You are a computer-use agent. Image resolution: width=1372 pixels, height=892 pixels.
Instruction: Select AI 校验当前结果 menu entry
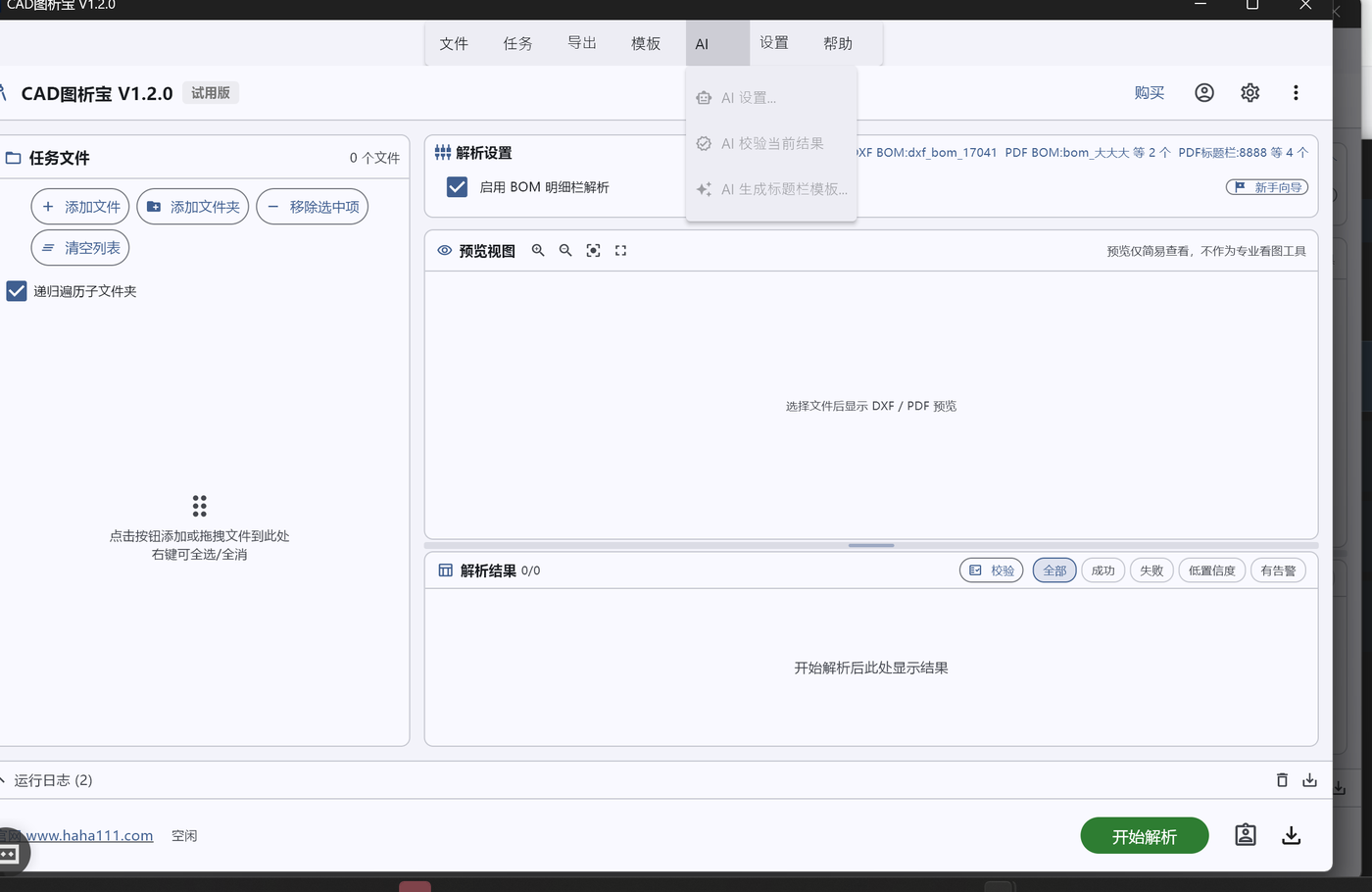pyautogui.click(x=771, y=143)
